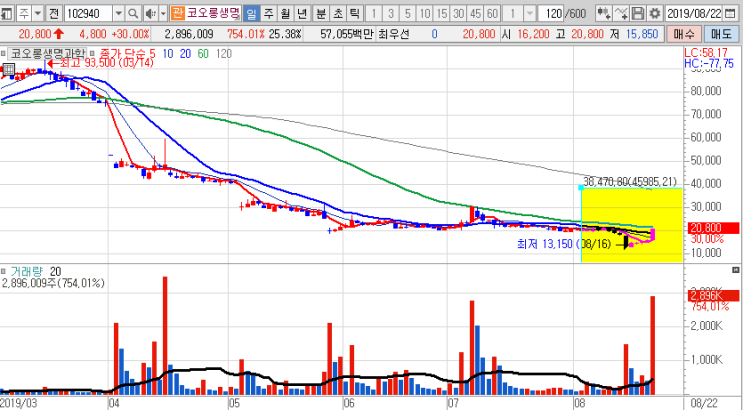743x410 pixels.
Task: Switch to monthly 월 period
Action: (285, 13)
